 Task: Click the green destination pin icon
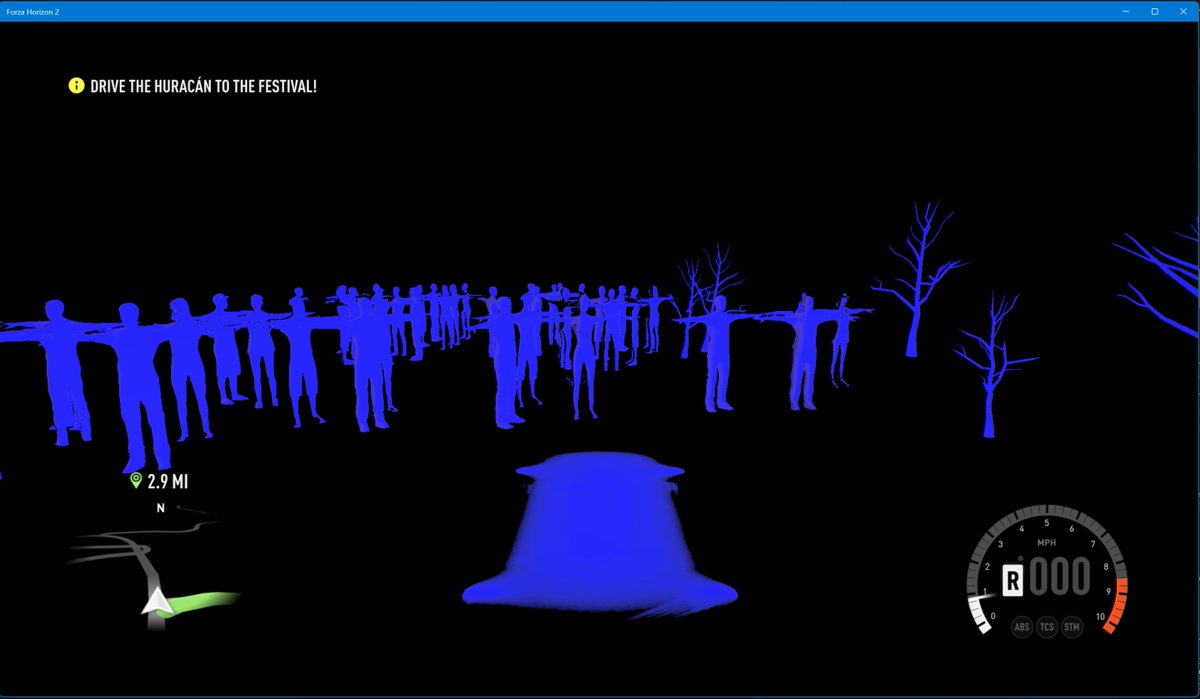coord(136,481)
